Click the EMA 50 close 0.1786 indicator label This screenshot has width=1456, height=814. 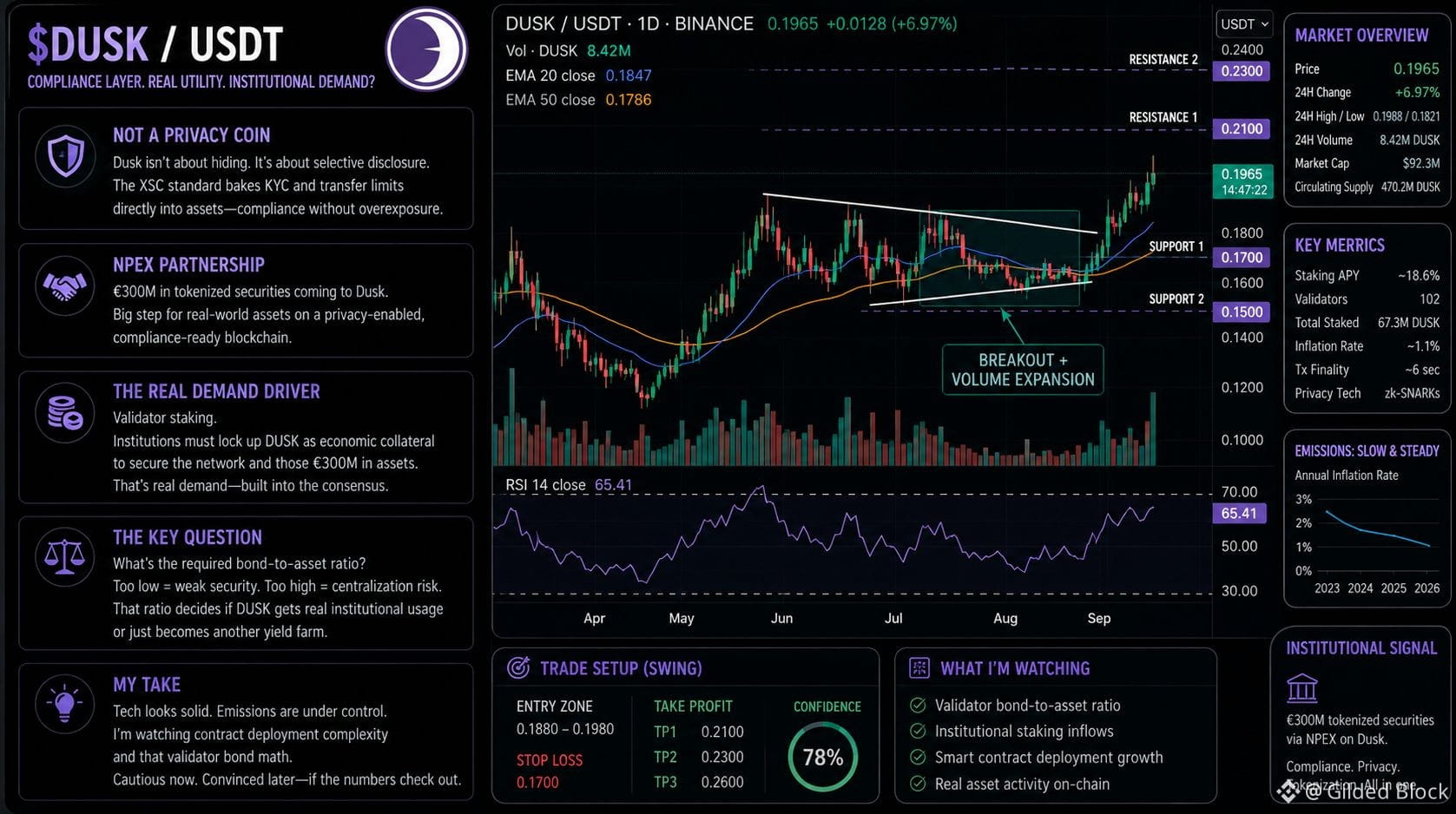click(578, 100)
